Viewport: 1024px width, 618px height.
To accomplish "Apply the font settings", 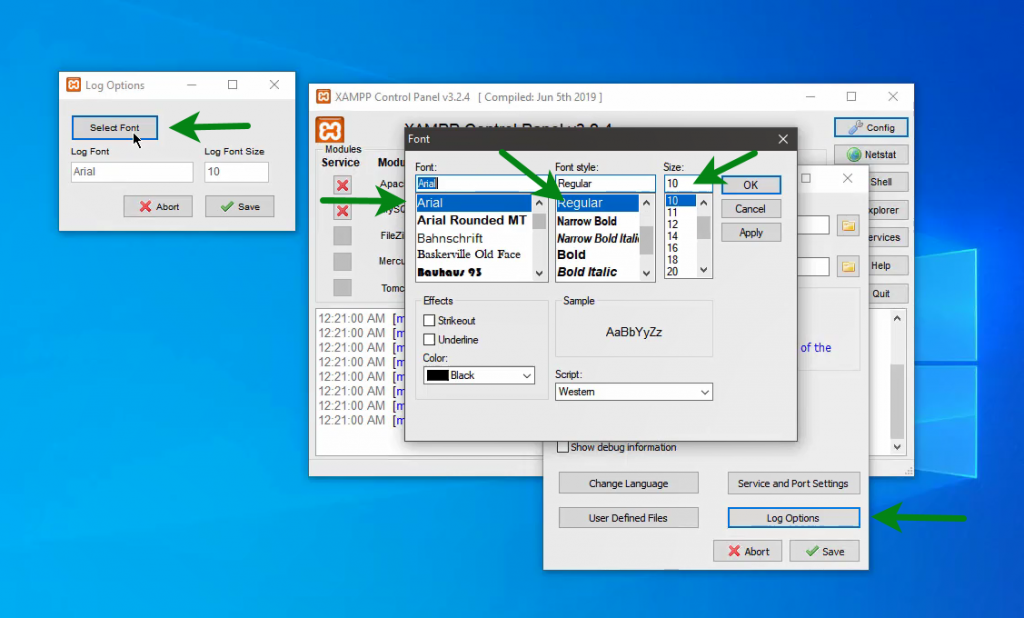I will 751,233.
